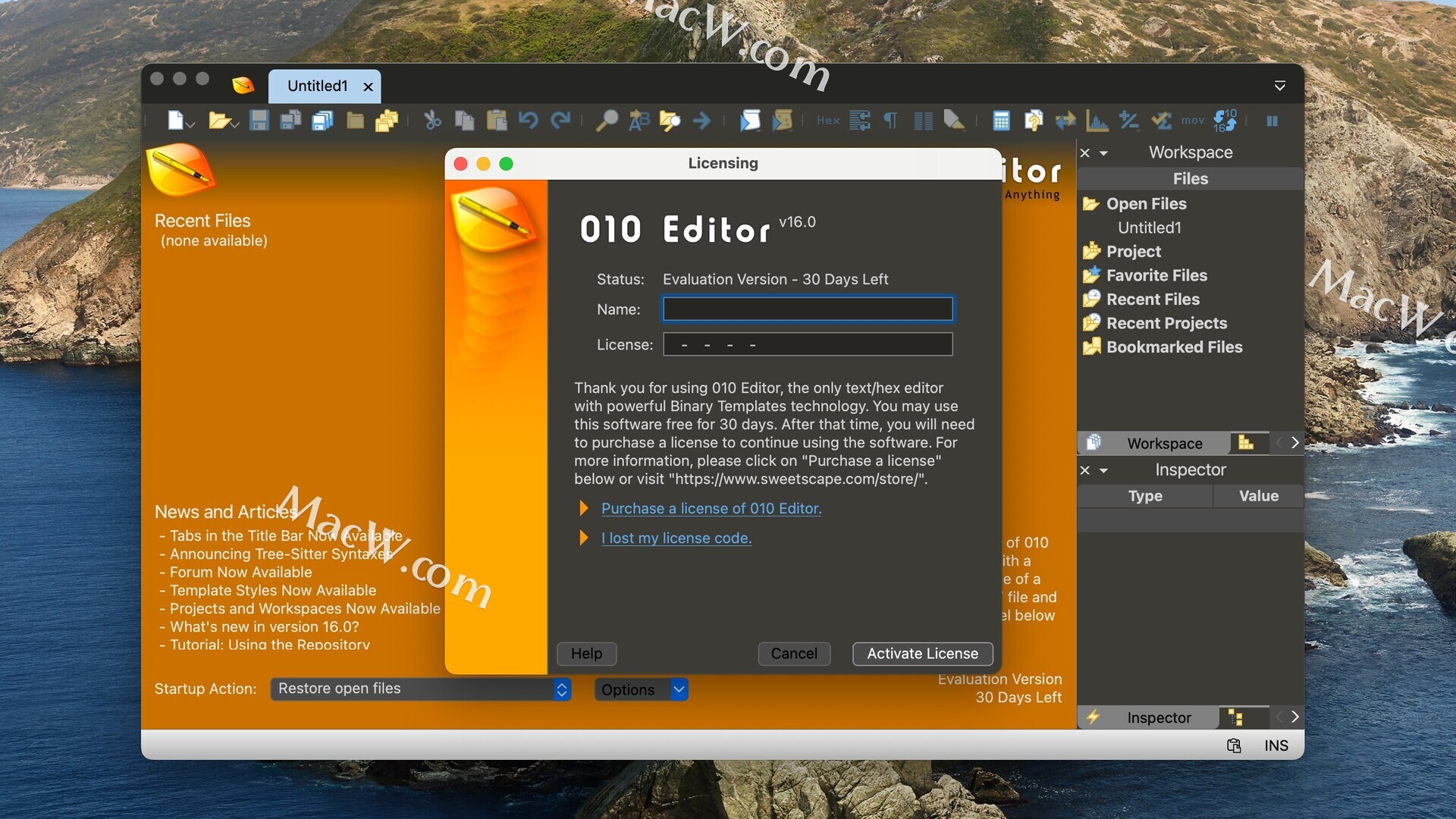Screen dimensions: 1456x819
Task: Click the New File toolbar icon
Action: coord(175,121)
